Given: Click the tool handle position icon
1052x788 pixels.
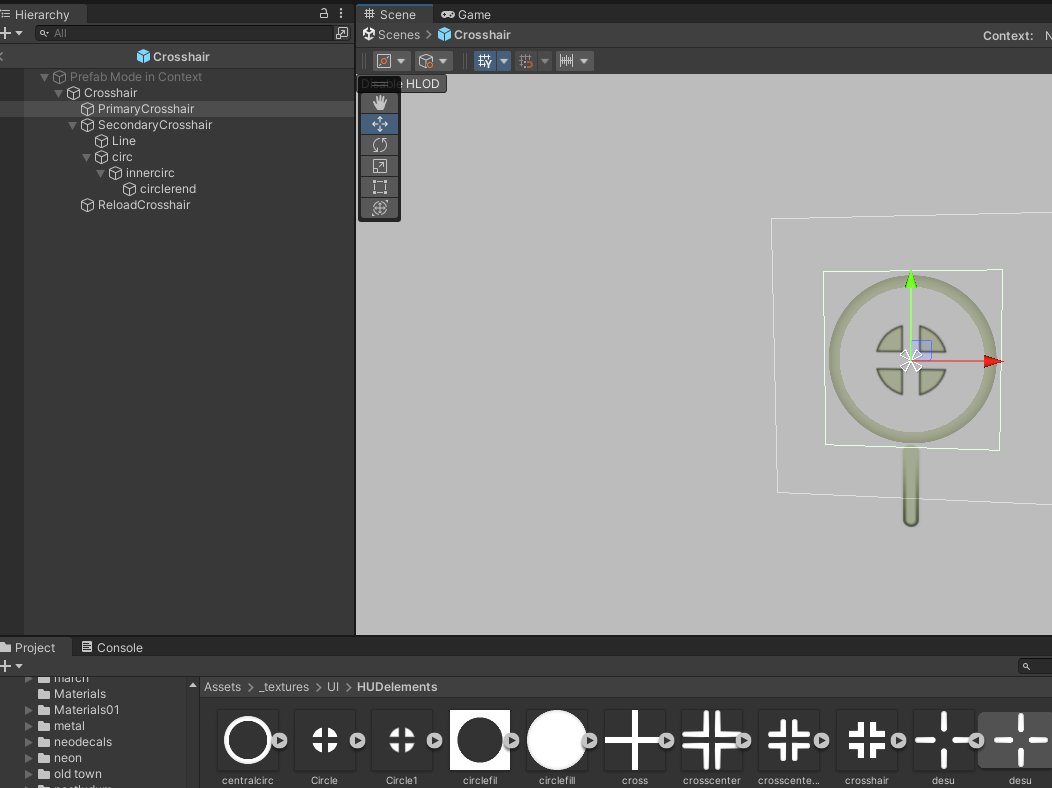Looking at the screenshot, I should (x=384, y=61).
